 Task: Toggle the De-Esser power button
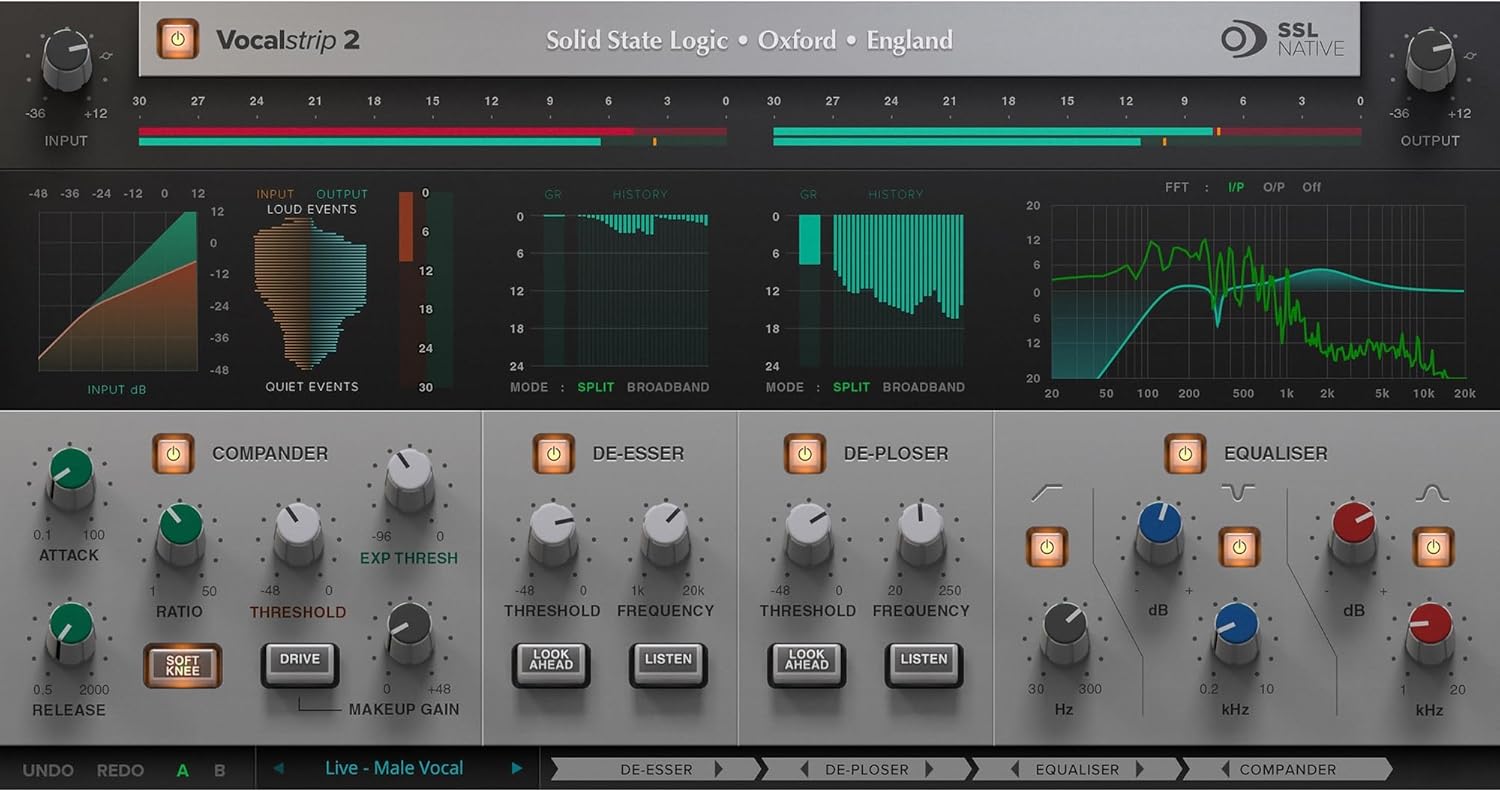pos(556,453)
